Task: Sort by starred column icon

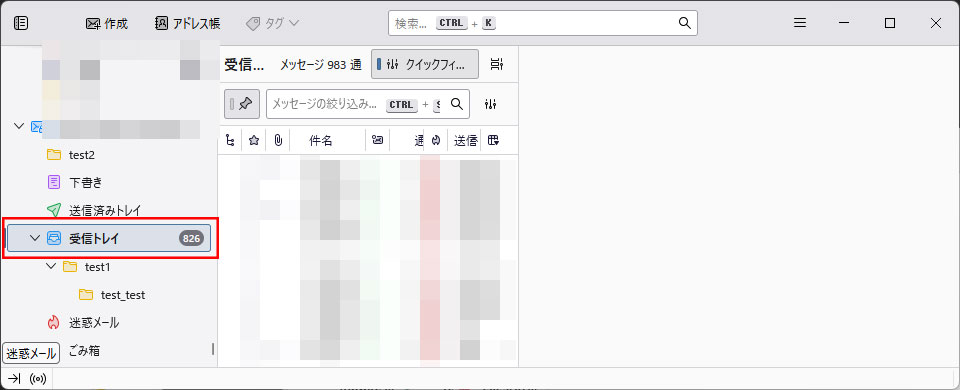Action: click(253, 141)
